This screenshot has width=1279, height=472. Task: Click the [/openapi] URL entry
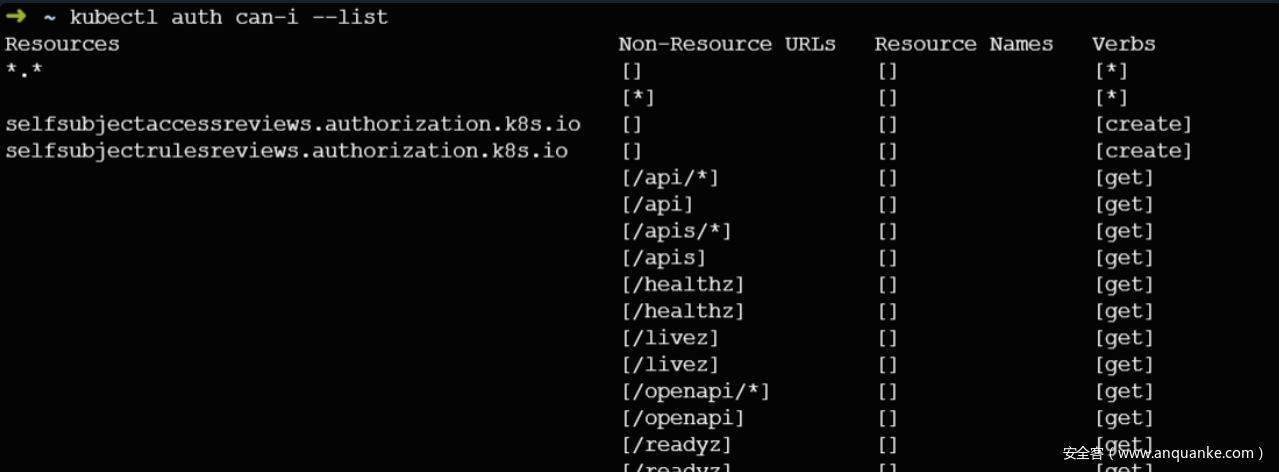pos(682,418)
